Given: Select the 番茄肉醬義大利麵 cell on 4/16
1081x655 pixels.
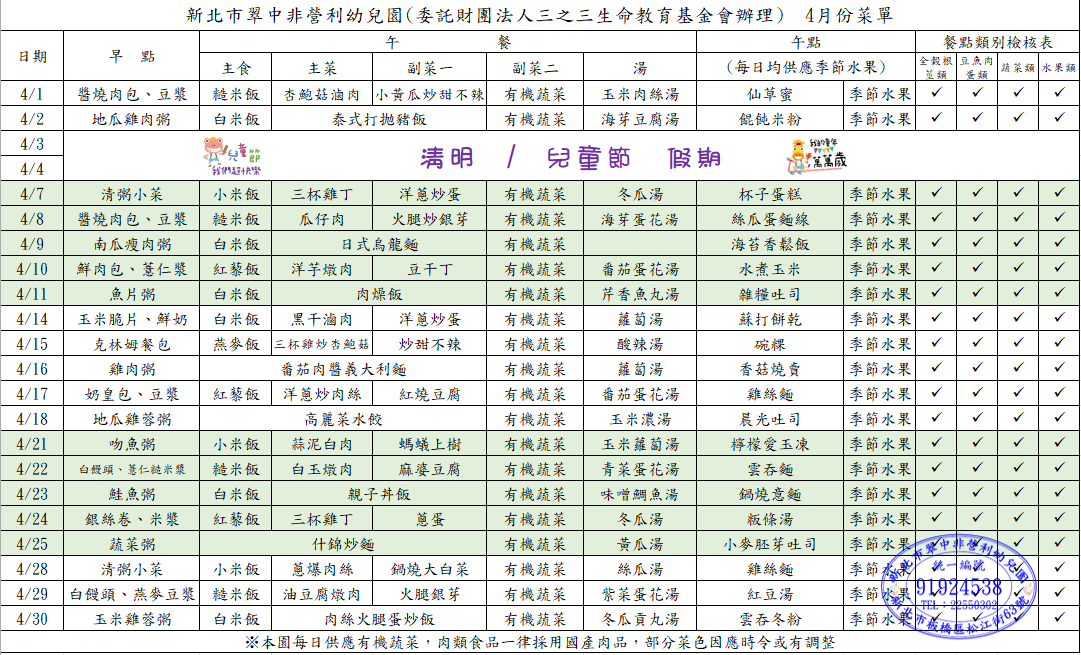Looking at the screenshot, I should click(x=343, y=369).
